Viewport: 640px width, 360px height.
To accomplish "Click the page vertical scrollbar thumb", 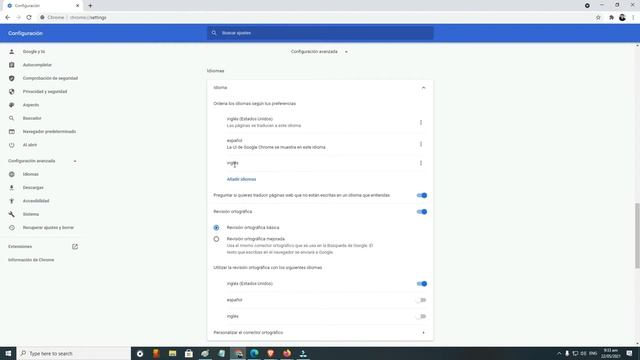I will 637,236.
